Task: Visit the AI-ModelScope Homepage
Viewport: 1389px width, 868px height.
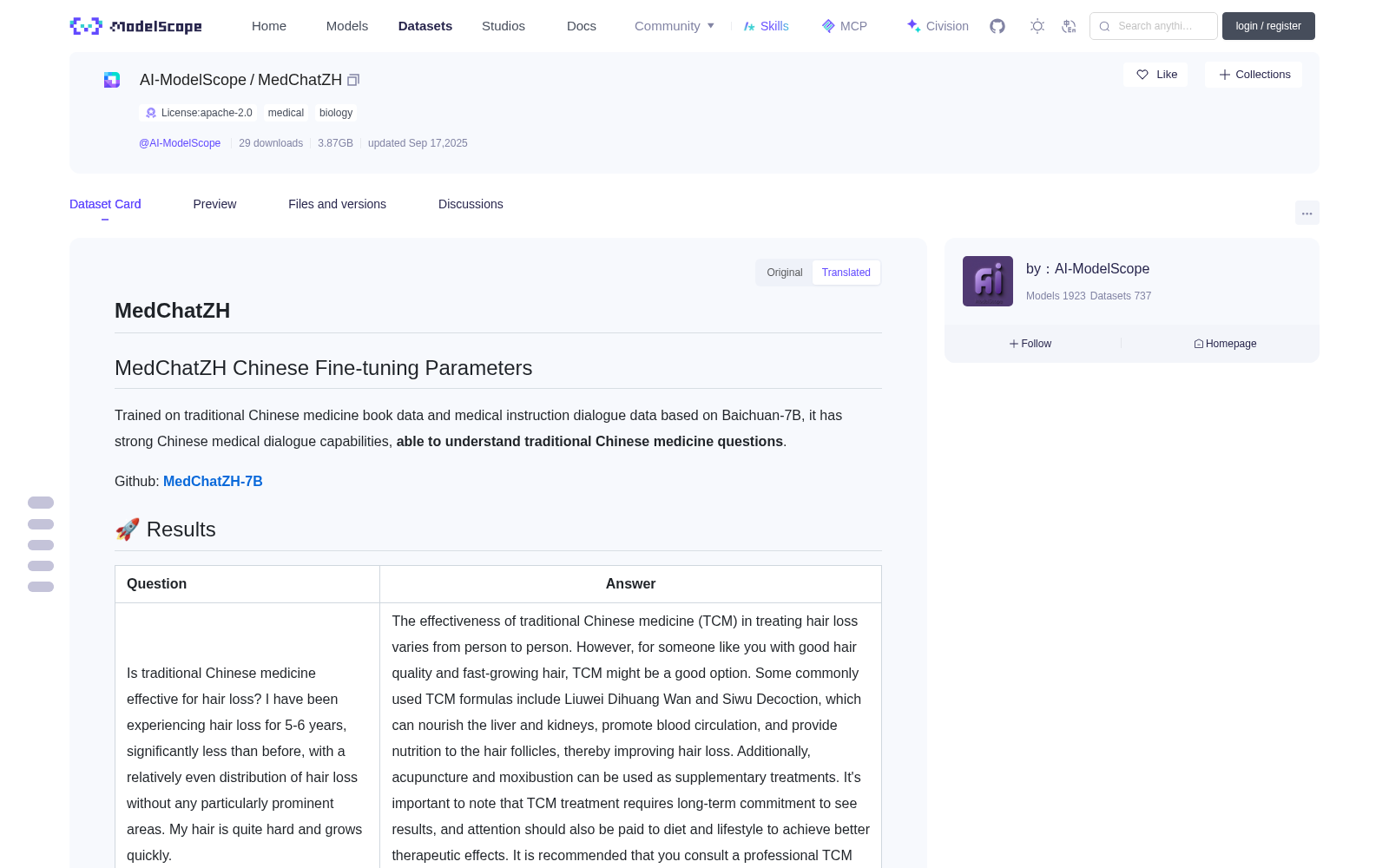Action: [1225, 344]
